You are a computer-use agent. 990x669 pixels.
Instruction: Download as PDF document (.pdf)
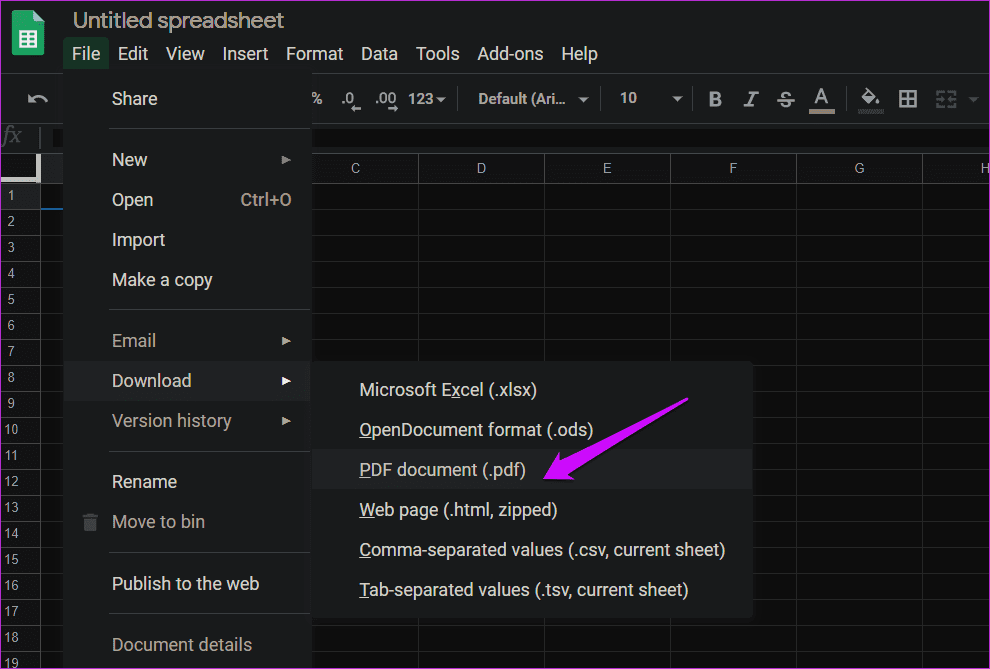532,470
